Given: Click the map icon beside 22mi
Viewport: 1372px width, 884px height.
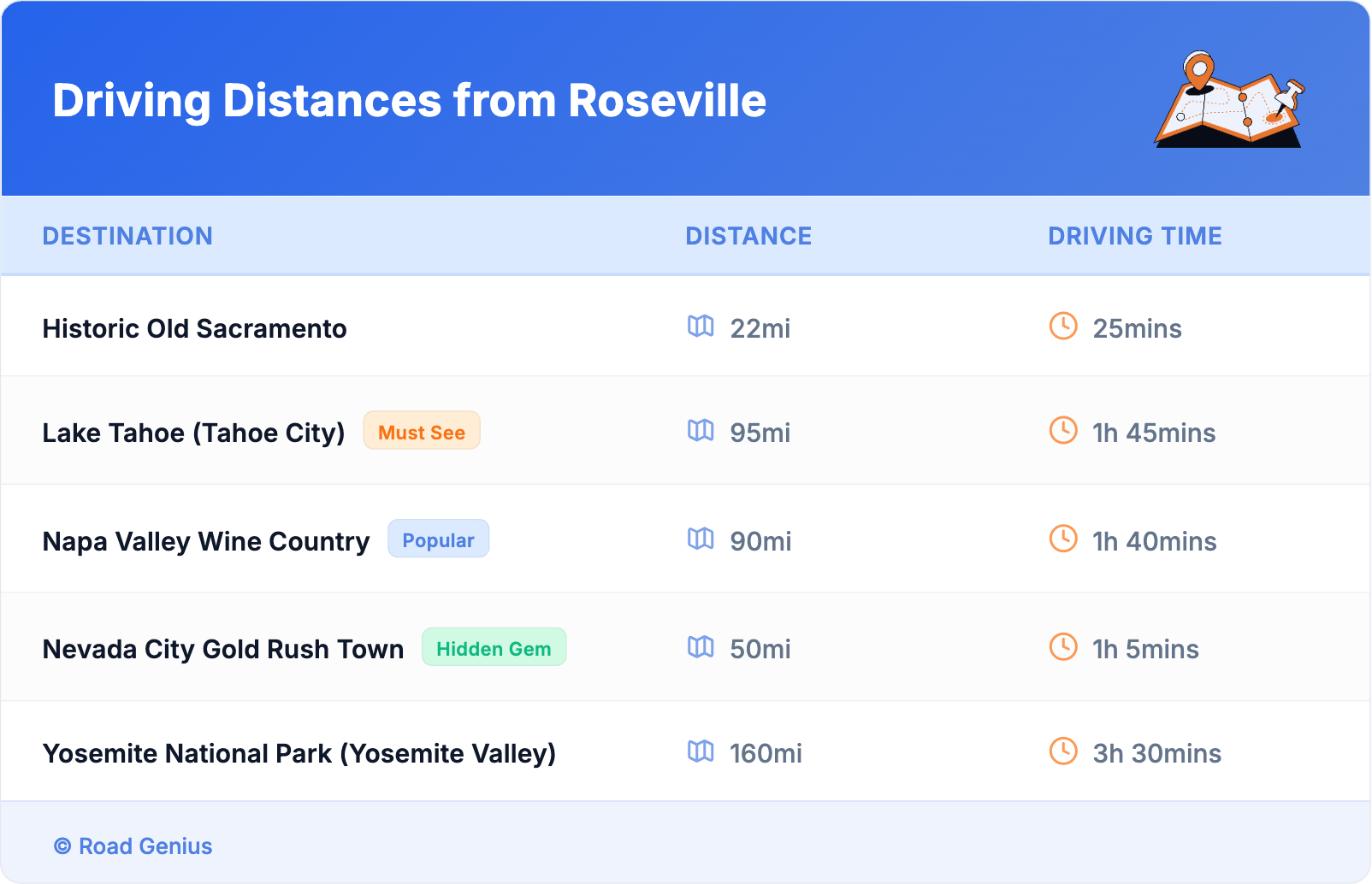Looking at the screenshot, I should tap(701, 327).
